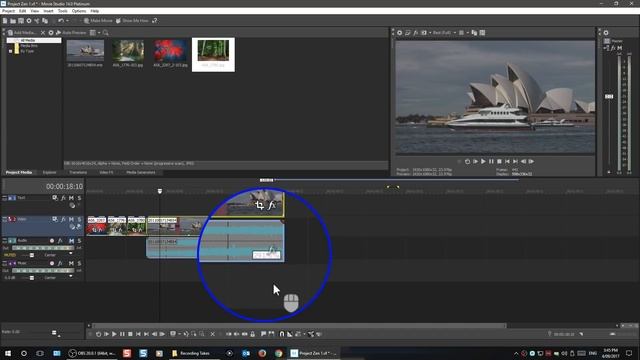Open Event FX on the selected video clip

[272, 205]
